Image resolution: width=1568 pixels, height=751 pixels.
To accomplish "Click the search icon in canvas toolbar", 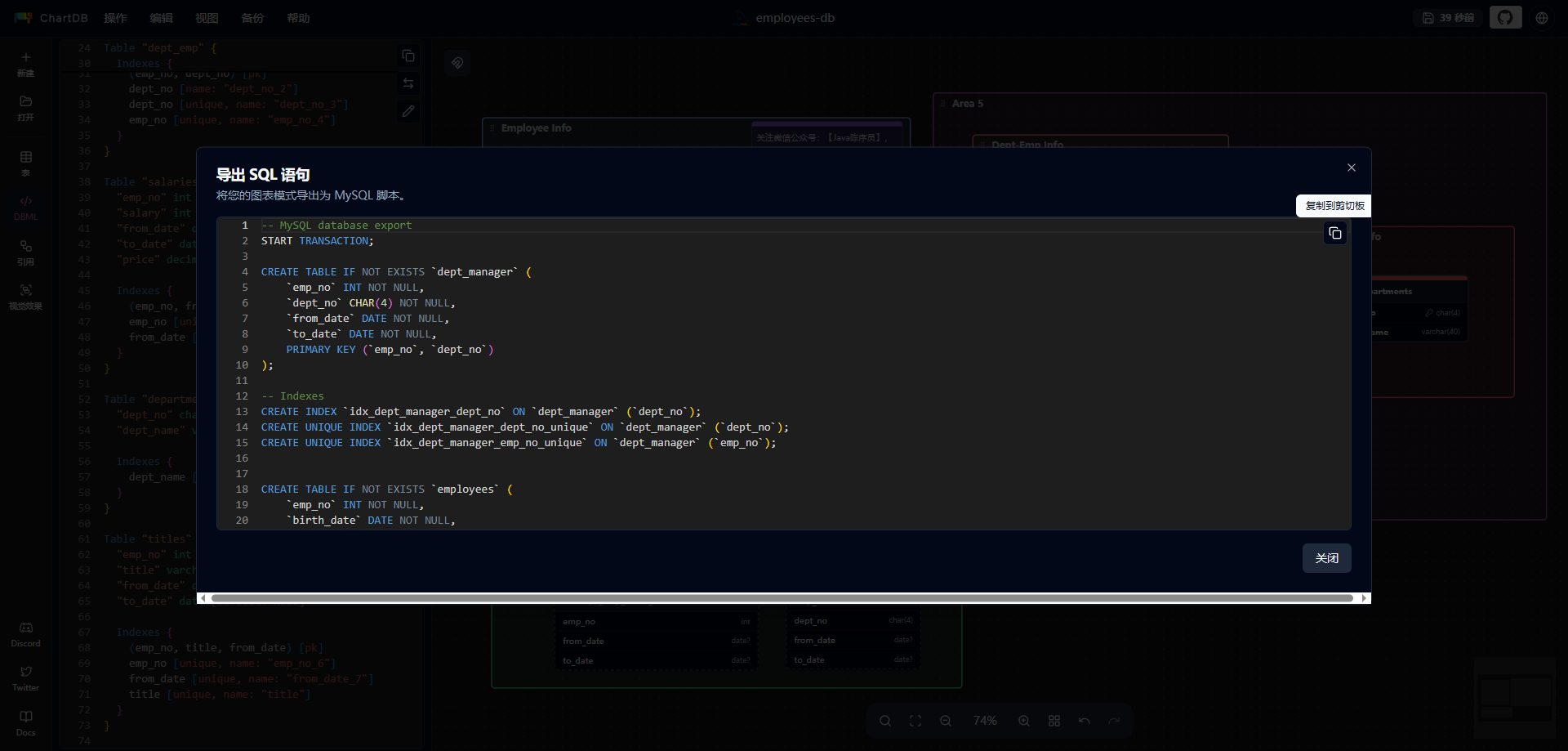I will pos(885,721).
